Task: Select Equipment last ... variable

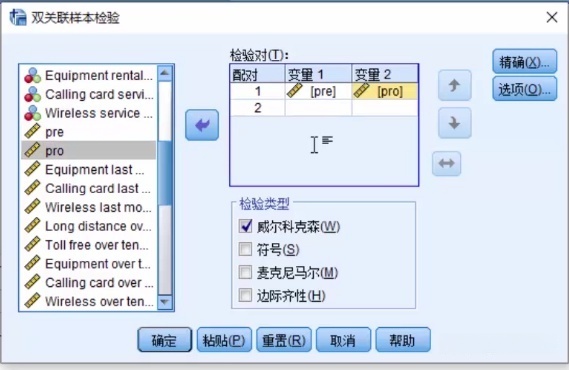Action: click(89, 169)
